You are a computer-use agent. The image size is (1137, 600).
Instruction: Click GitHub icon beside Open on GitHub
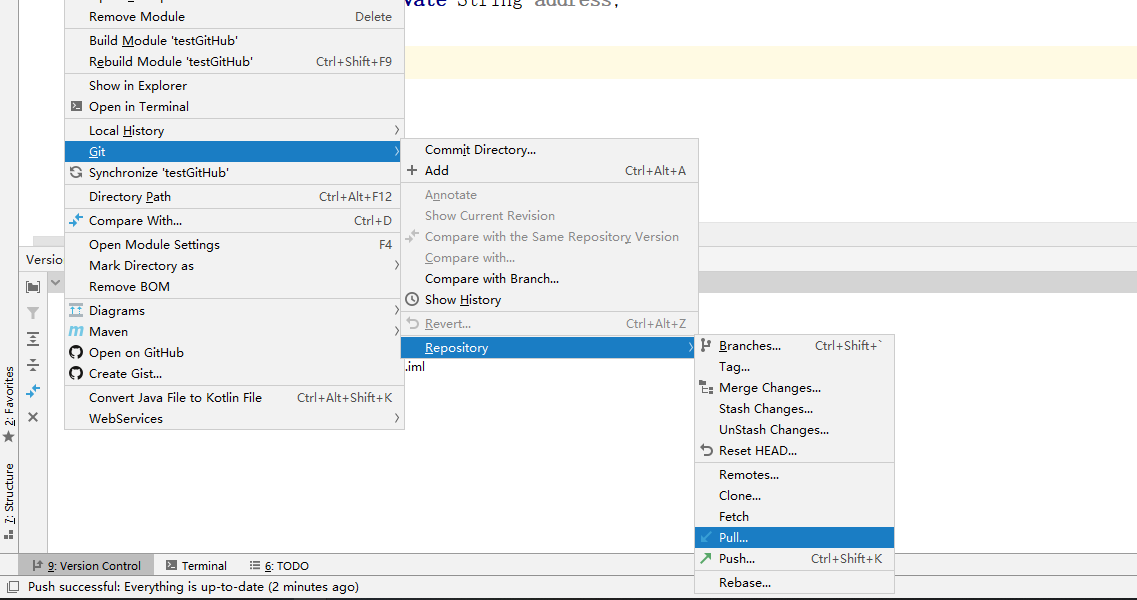[76, 353]
